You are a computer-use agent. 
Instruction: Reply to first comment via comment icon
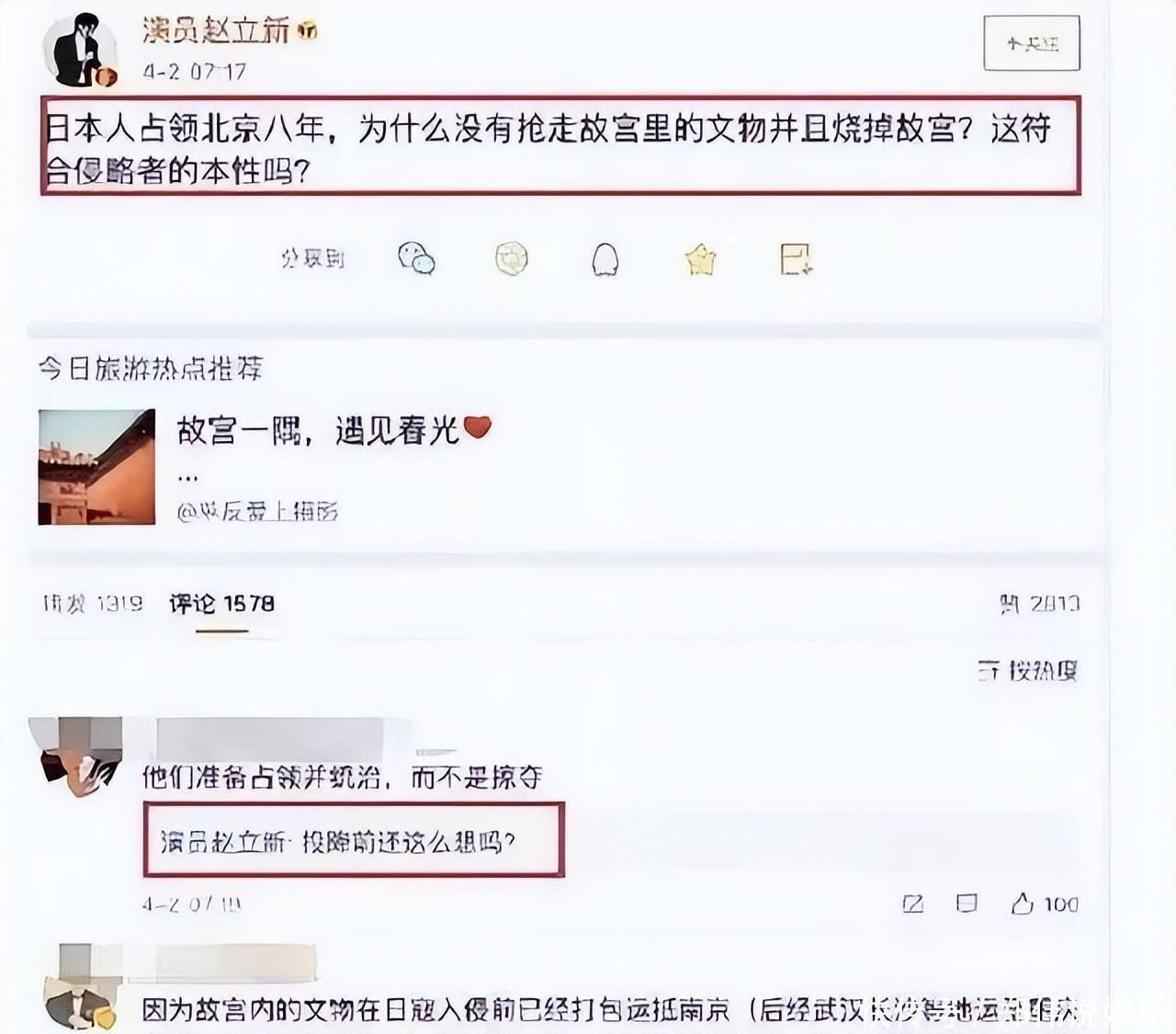pos(967,903)
